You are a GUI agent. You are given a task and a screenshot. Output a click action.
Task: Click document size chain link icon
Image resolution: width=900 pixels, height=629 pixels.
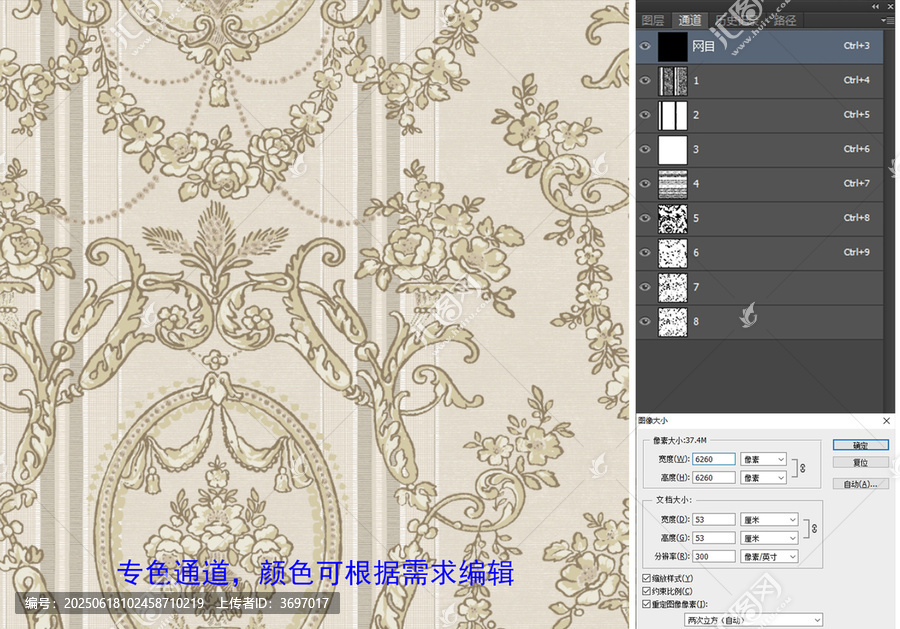click(x=814, y=529)
